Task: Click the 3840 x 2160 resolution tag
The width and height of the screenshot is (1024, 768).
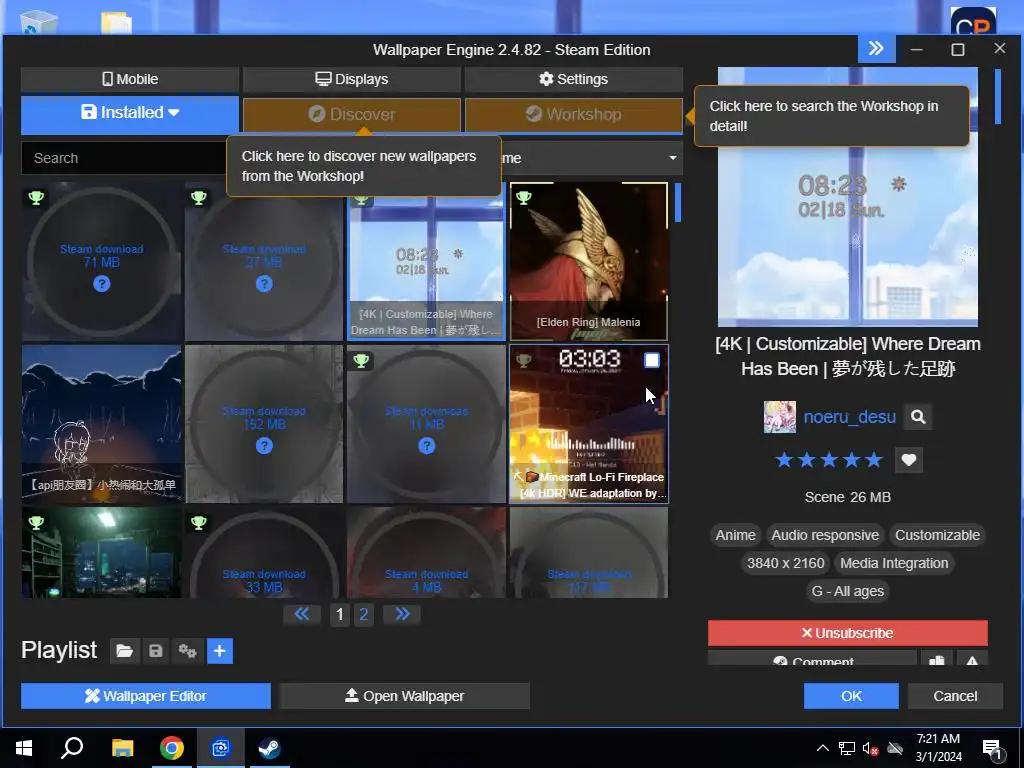Action: (x=785, y=564)
